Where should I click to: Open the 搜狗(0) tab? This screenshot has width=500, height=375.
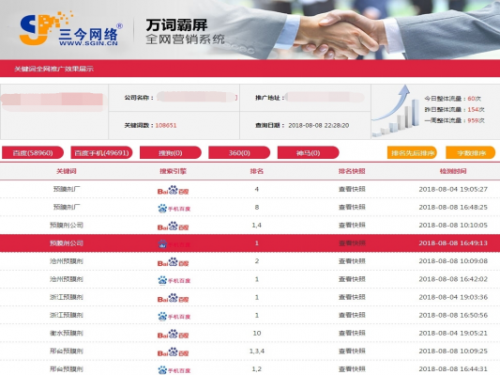tap(170, 153)
